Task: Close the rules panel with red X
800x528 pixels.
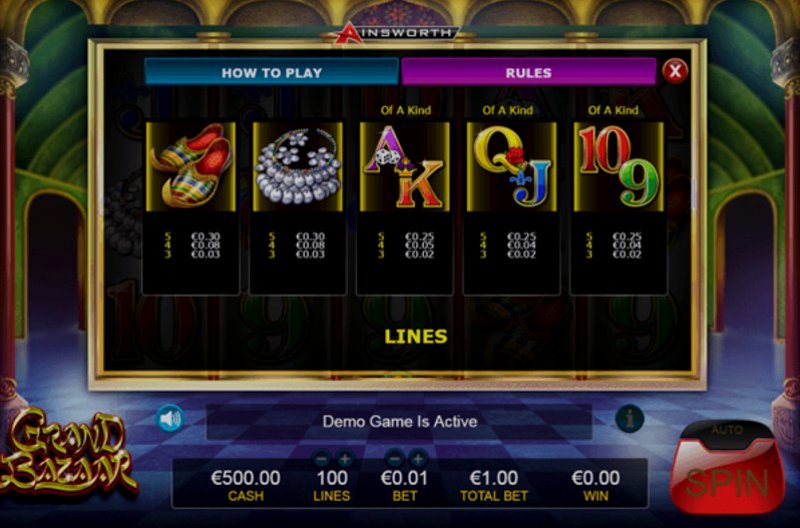Action: click(675, 71)
